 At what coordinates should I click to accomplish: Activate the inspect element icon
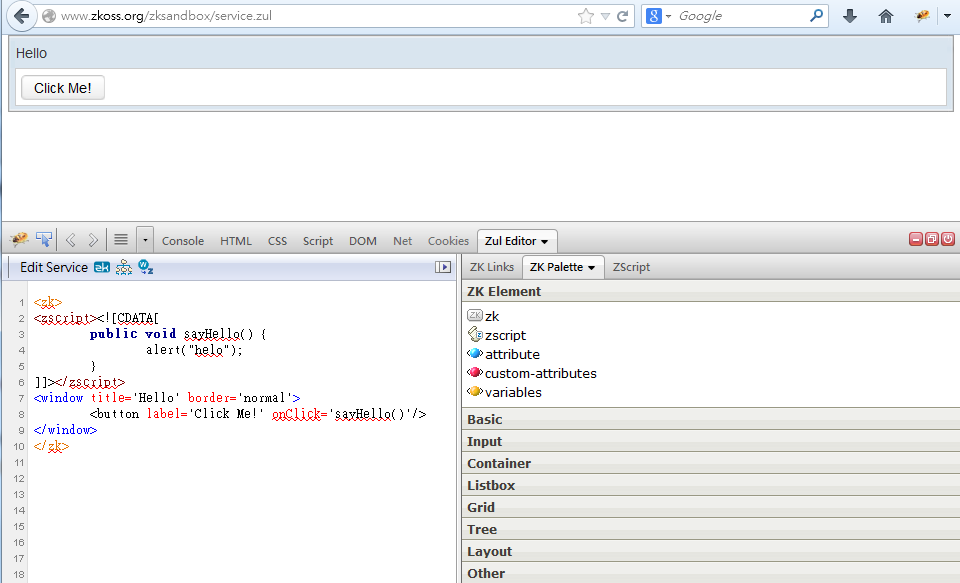pyautogui.click(x=44, y=239)
